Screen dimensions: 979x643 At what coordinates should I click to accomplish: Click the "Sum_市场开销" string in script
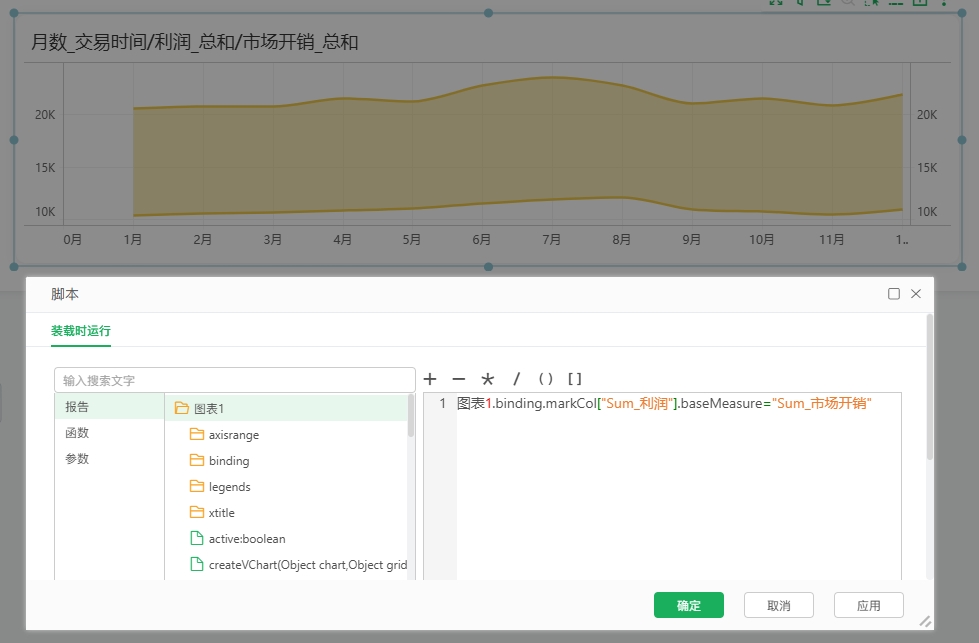[x=822, y=403]
